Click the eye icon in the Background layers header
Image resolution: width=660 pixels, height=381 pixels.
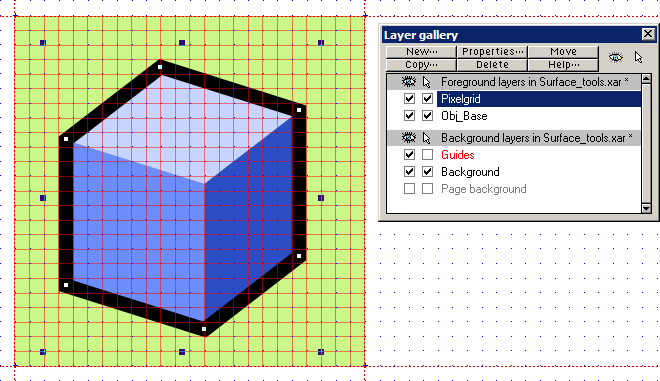coord(408,137)
